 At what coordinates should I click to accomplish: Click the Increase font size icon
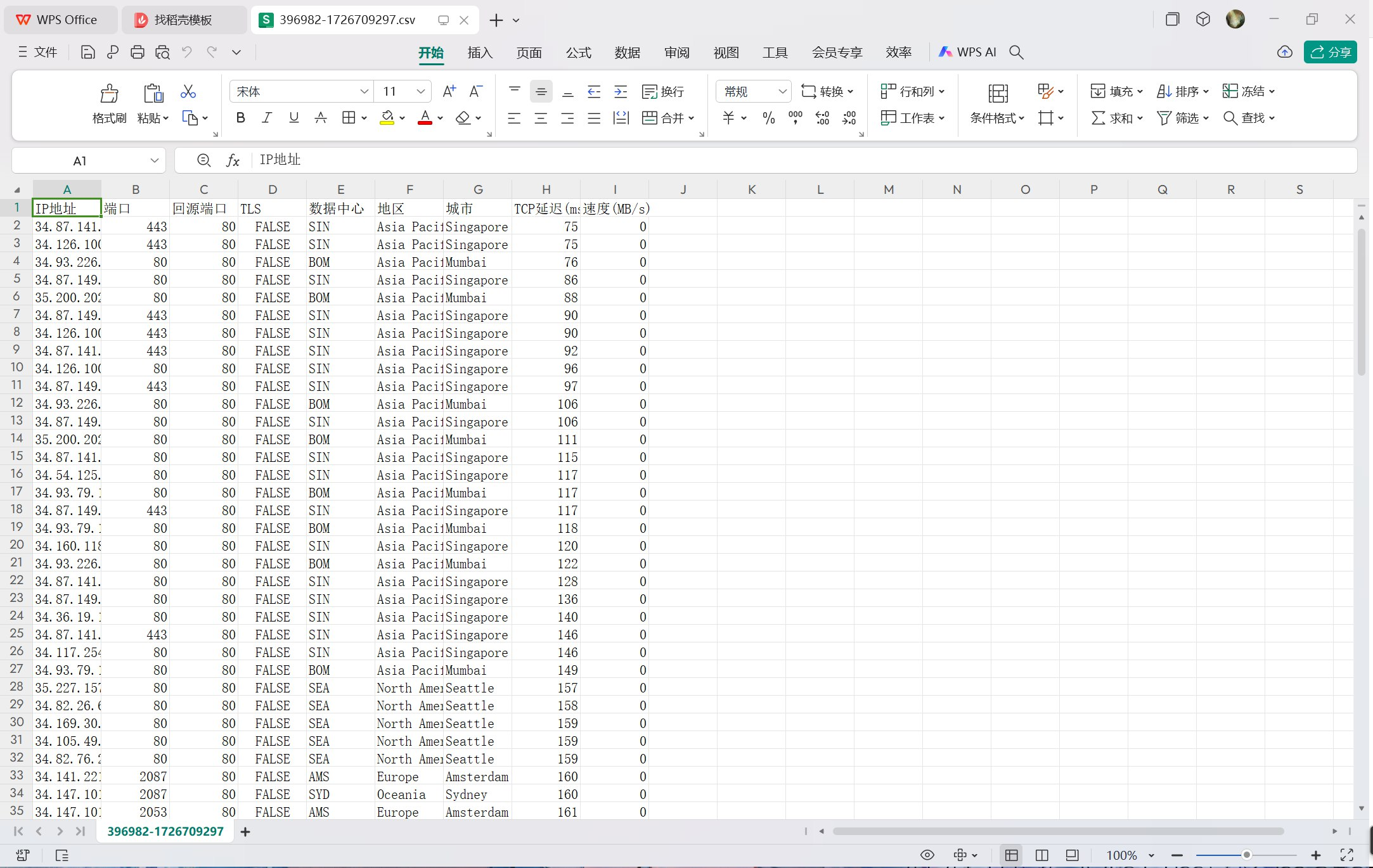tap(449, 92)
